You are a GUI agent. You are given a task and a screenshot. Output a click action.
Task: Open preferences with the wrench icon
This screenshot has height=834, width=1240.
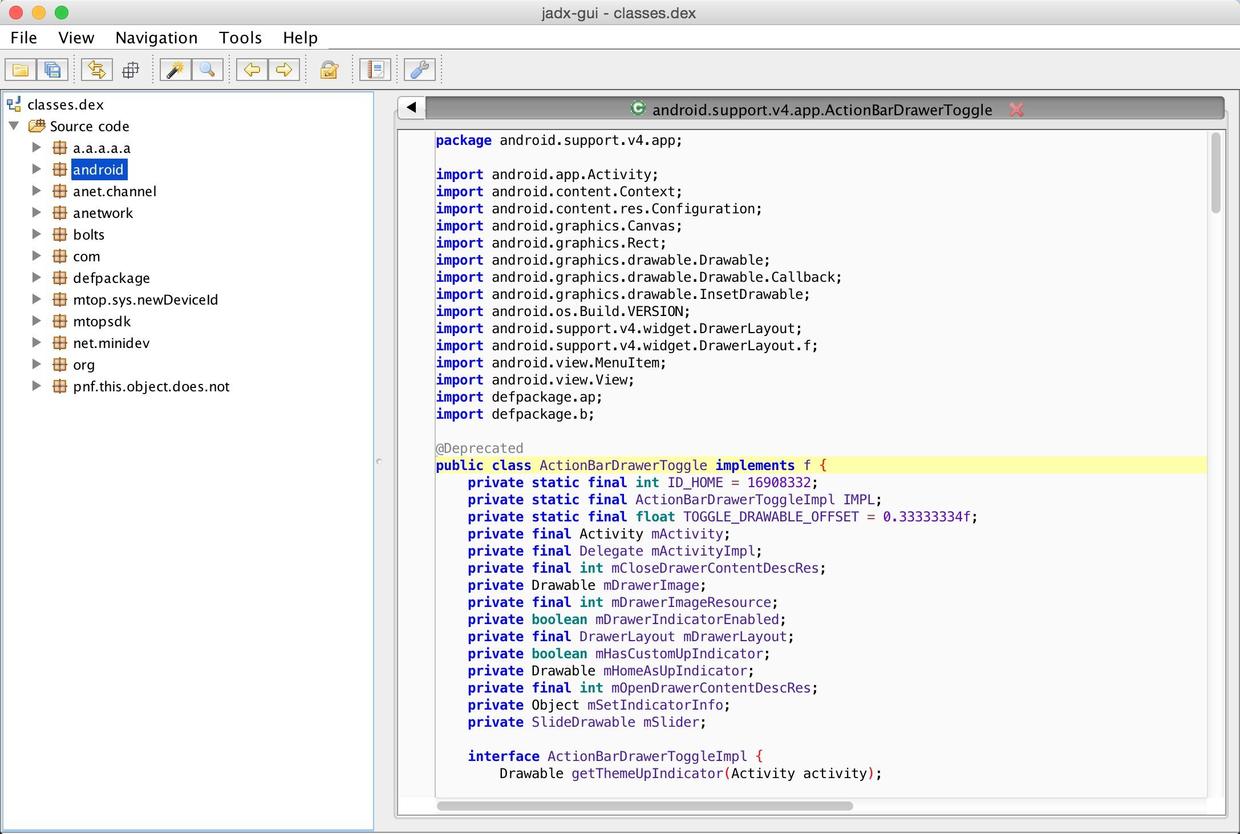pos(419,70)
